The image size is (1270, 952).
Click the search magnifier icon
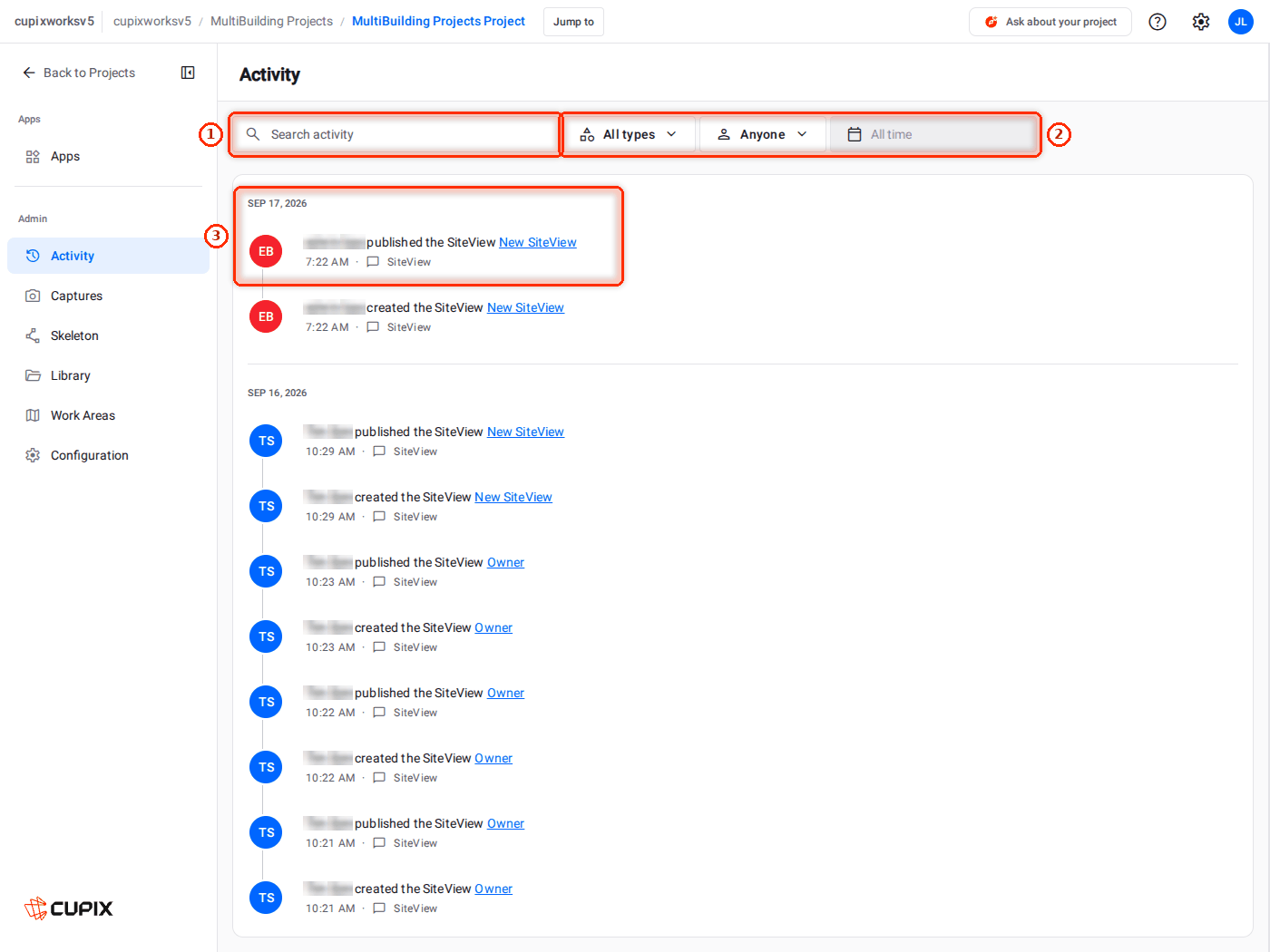pyautogui.click(x=253, y=134)
